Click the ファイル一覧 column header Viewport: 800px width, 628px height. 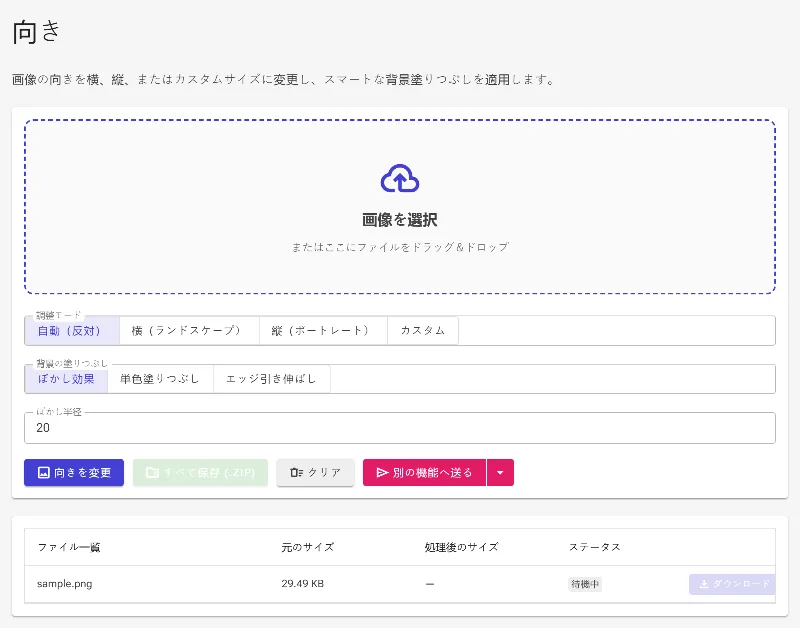[x=69, y=547]
